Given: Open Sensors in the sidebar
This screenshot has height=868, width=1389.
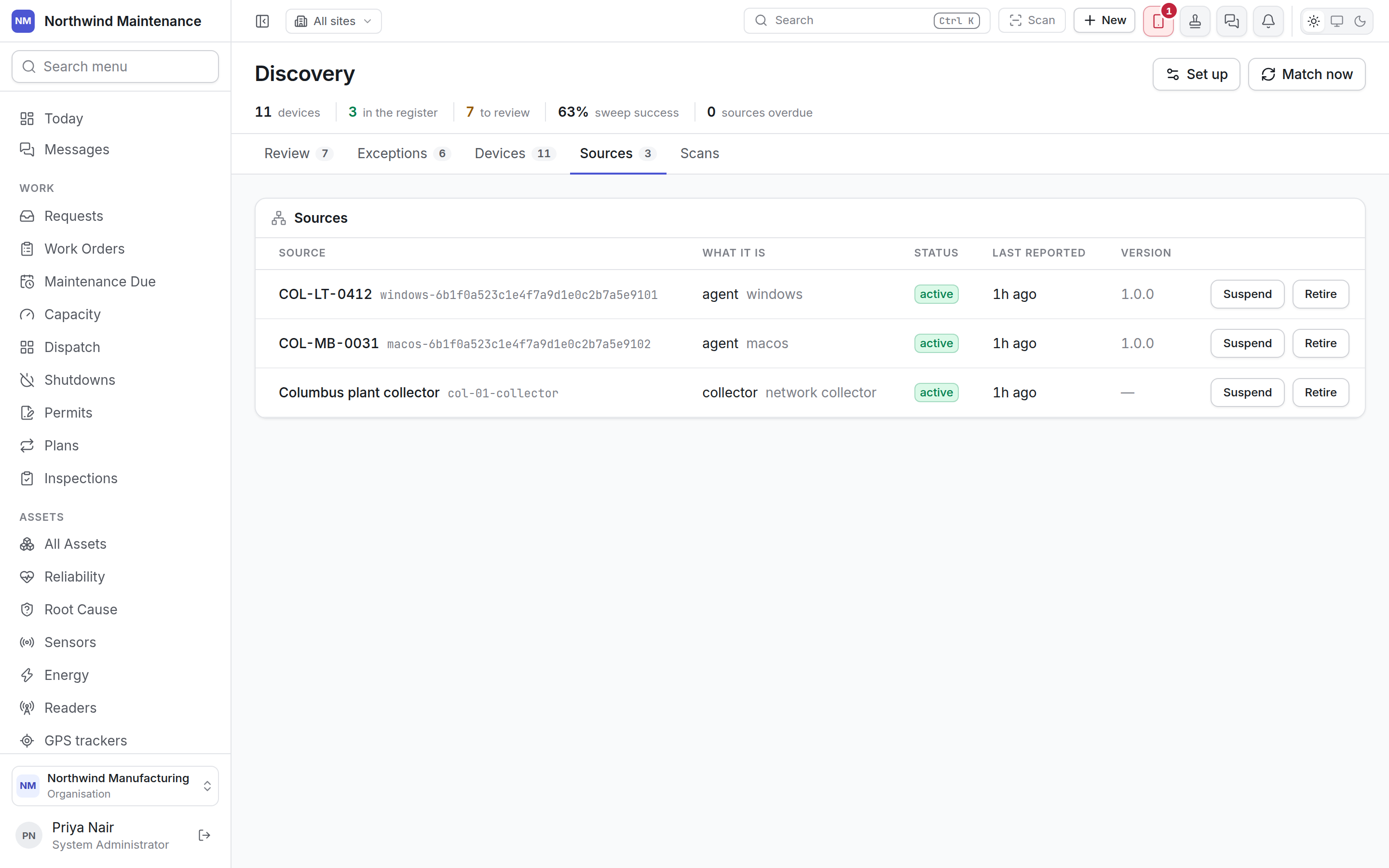Looking at the screenshot, I should (115, 642).
